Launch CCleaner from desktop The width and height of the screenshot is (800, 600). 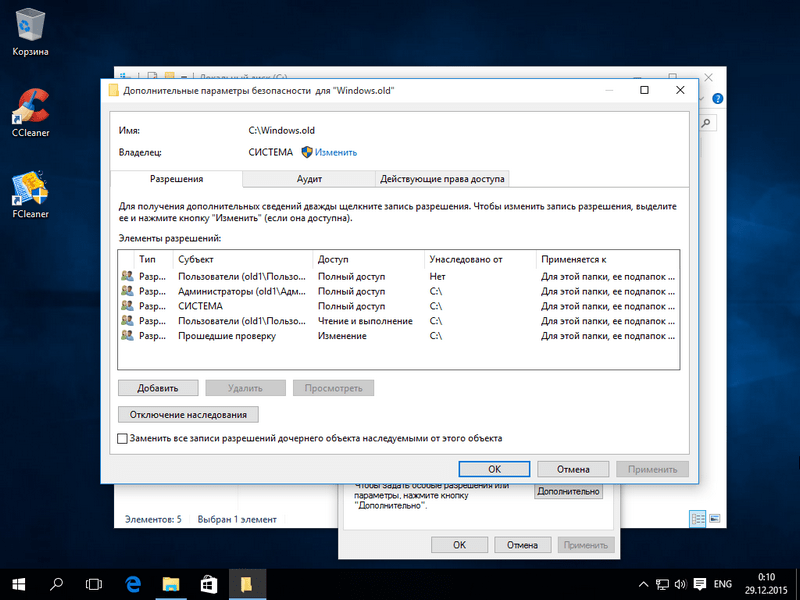point(30,110)
